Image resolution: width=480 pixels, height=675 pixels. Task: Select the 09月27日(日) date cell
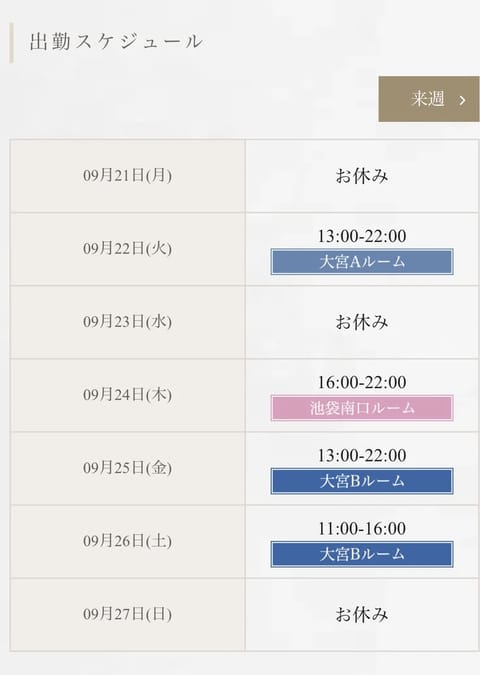click(x=127, y=614)
